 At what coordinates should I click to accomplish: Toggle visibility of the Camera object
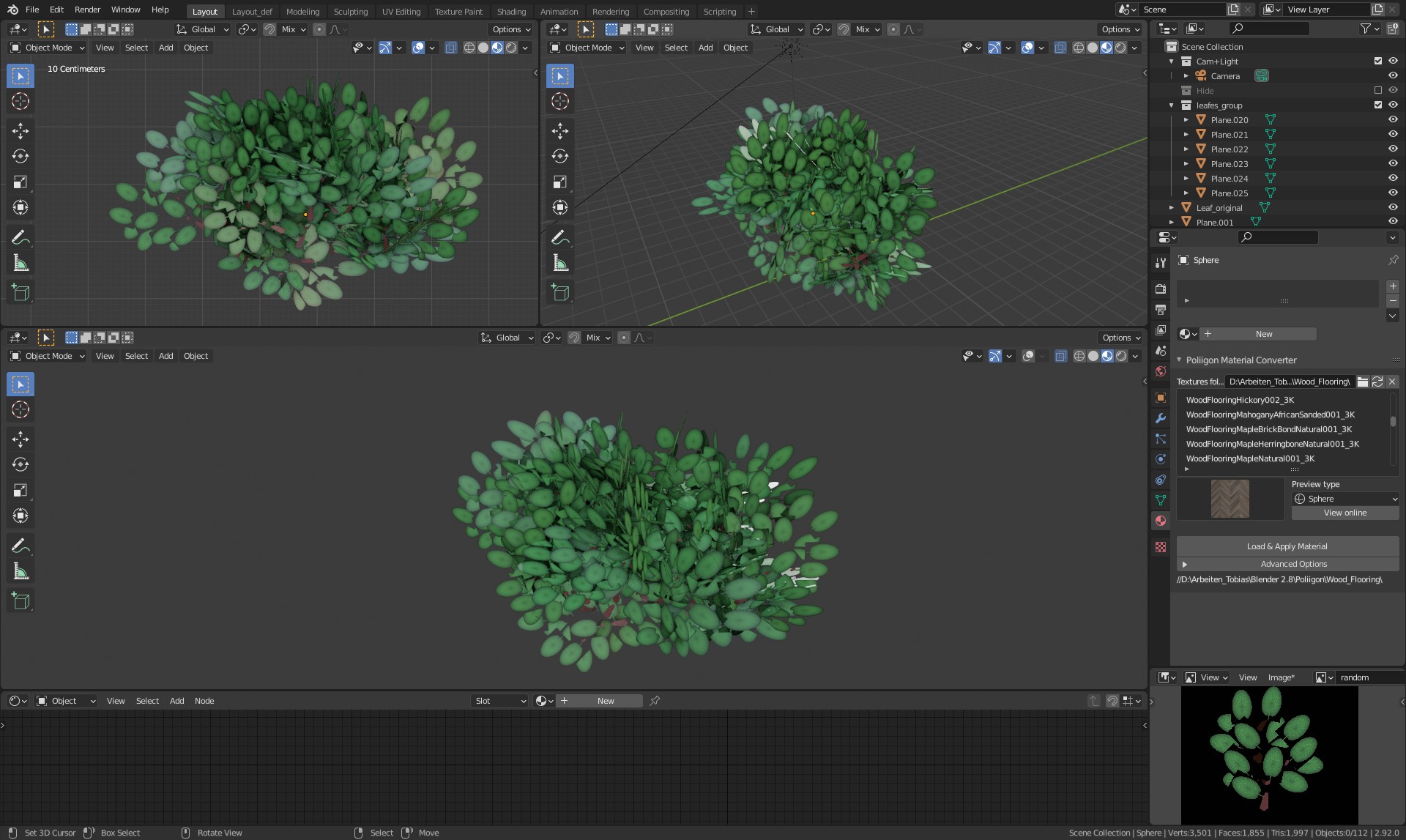(1393, 76)
